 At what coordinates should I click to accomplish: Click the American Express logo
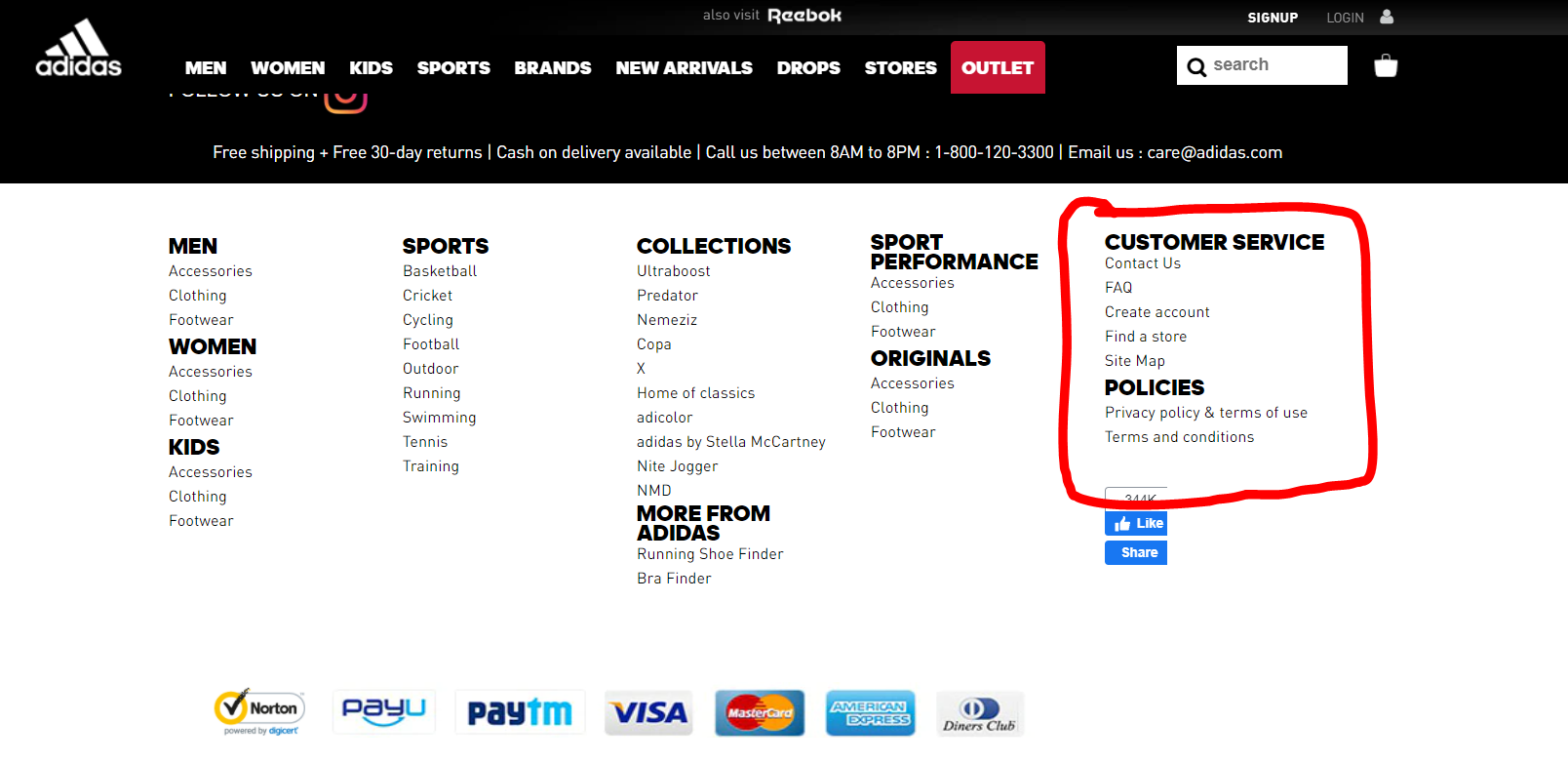pyautogui.click(x=870, y=713)
